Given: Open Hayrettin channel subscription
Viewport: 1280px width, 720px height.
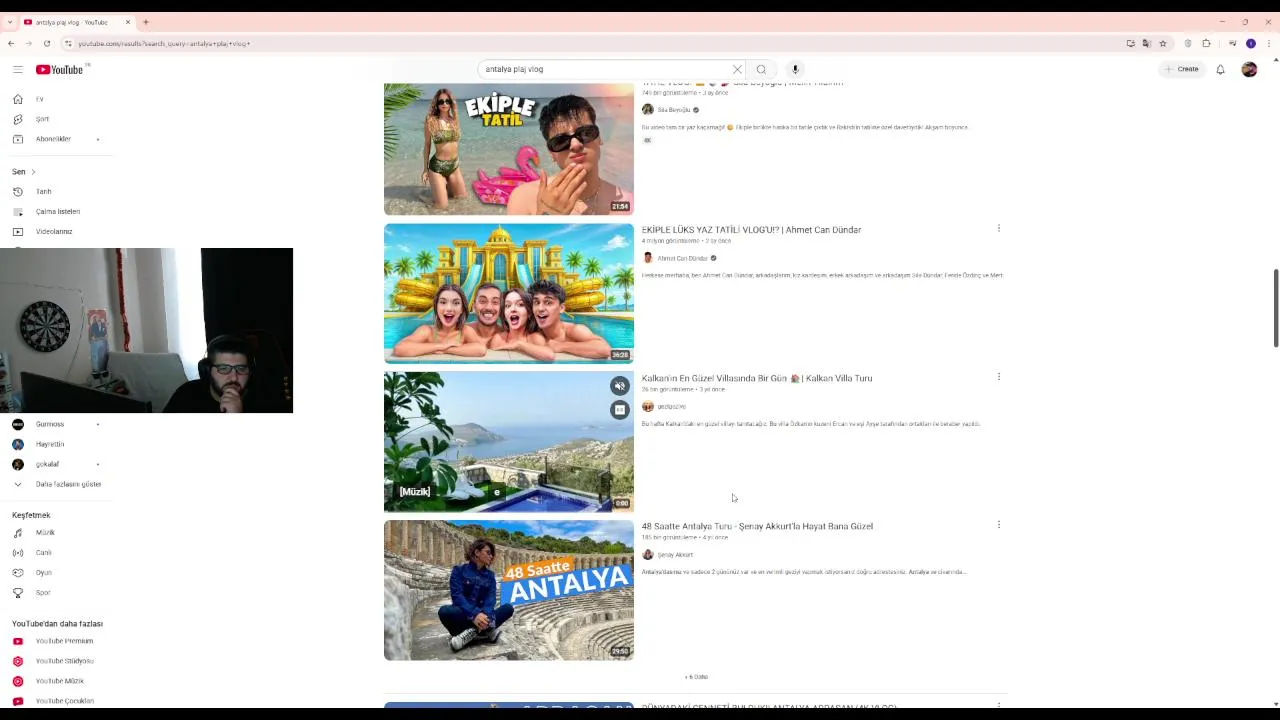Looking at the screenshot, I should coord(50,444).
